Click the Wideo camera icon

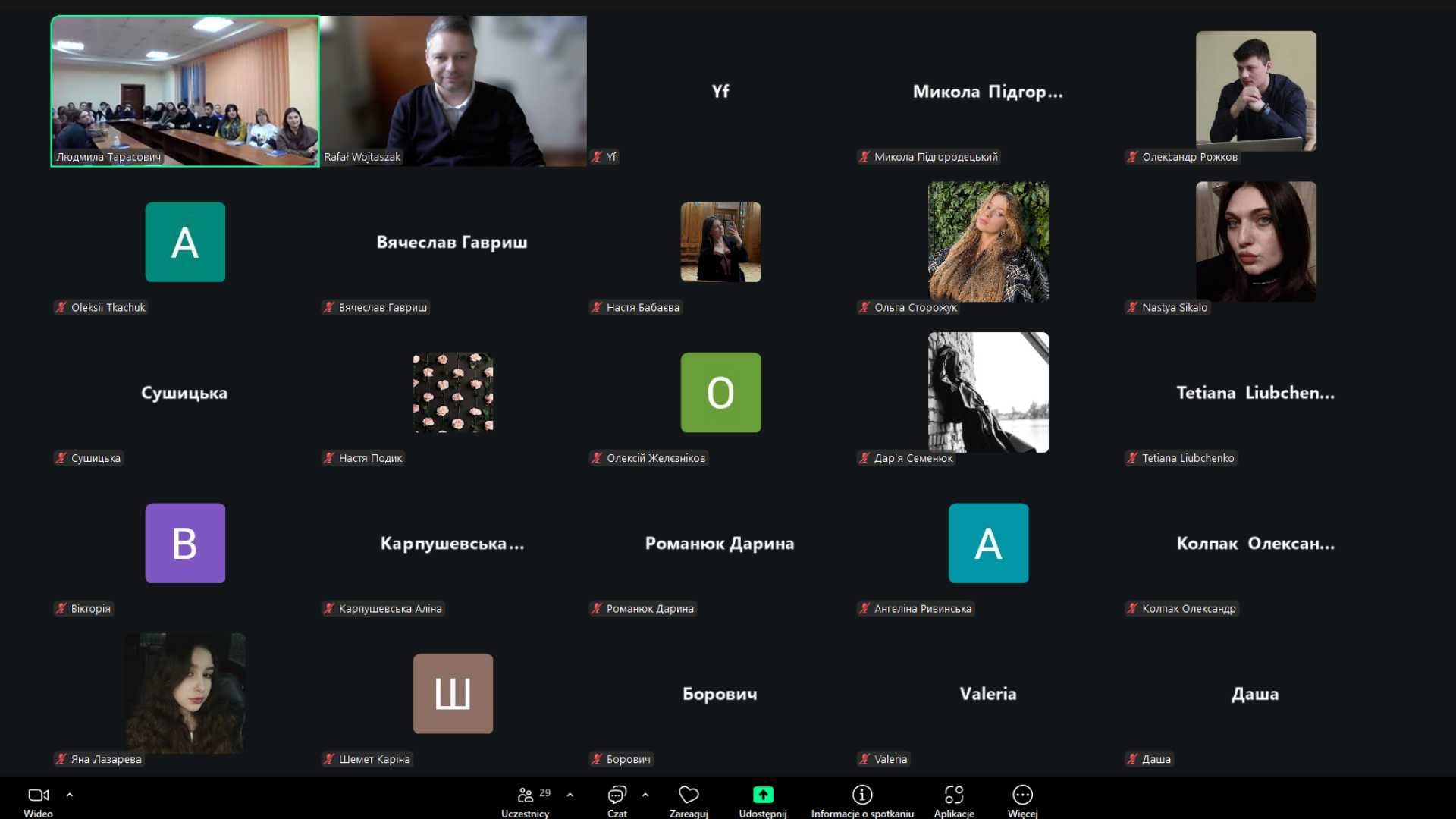click(x=38, y=795)
